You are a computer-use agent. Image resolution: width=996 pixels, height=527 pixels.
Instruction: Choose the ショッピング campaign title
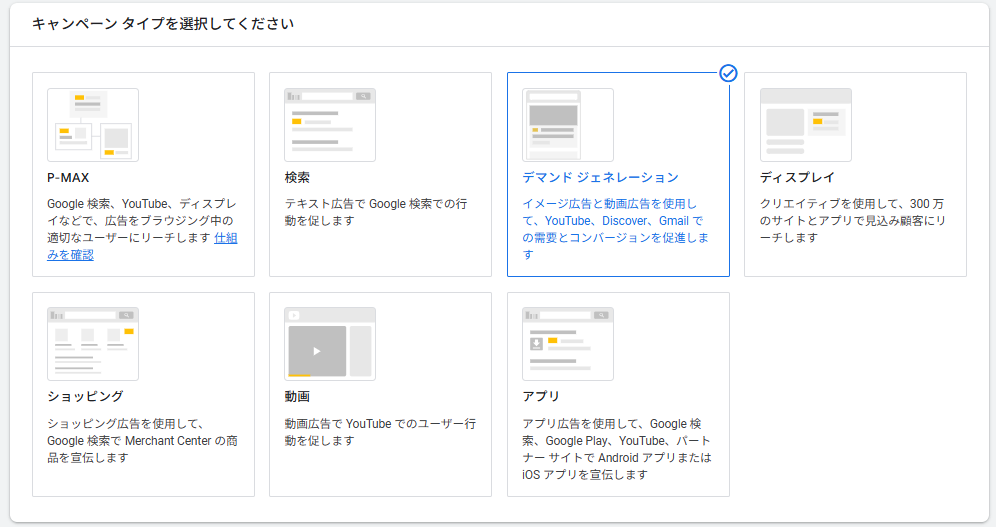(85, 397)
